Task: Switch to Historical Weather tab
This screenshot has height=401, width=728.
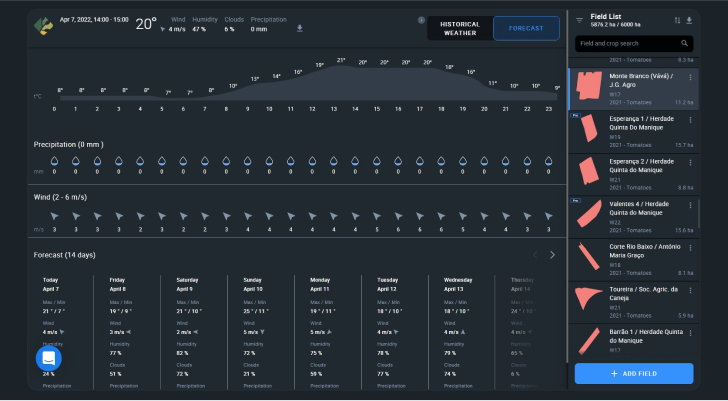Action: pos(460,28)
